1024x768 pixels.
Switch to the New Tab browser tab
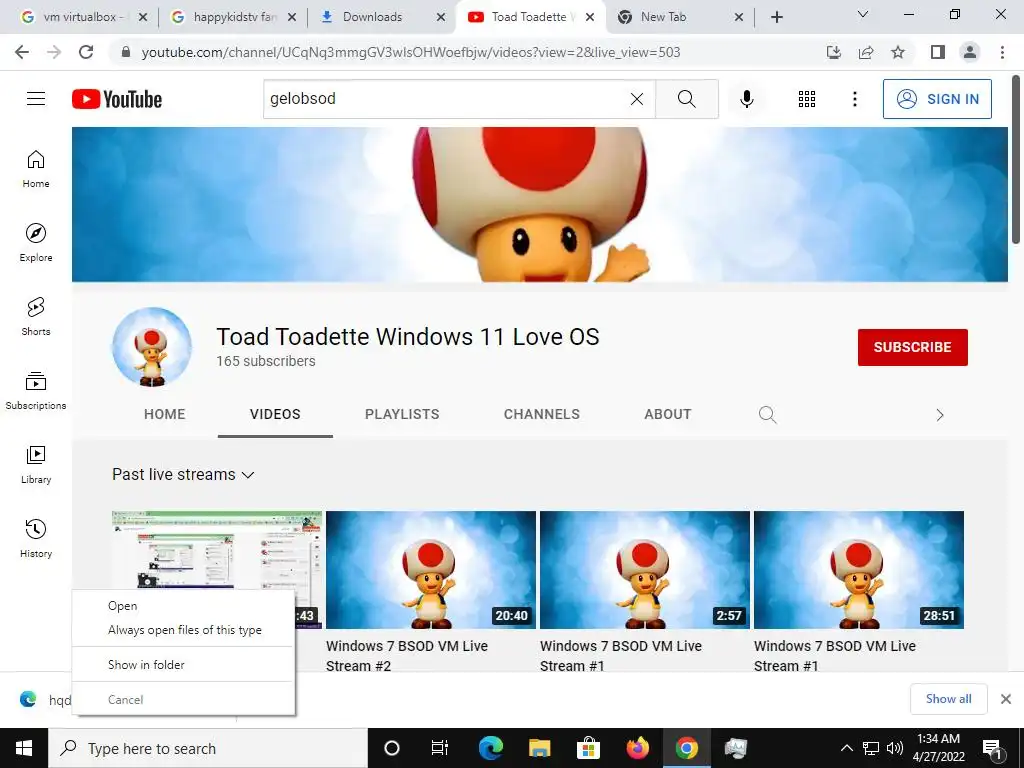pyautogui.click(x=680, y=17)
